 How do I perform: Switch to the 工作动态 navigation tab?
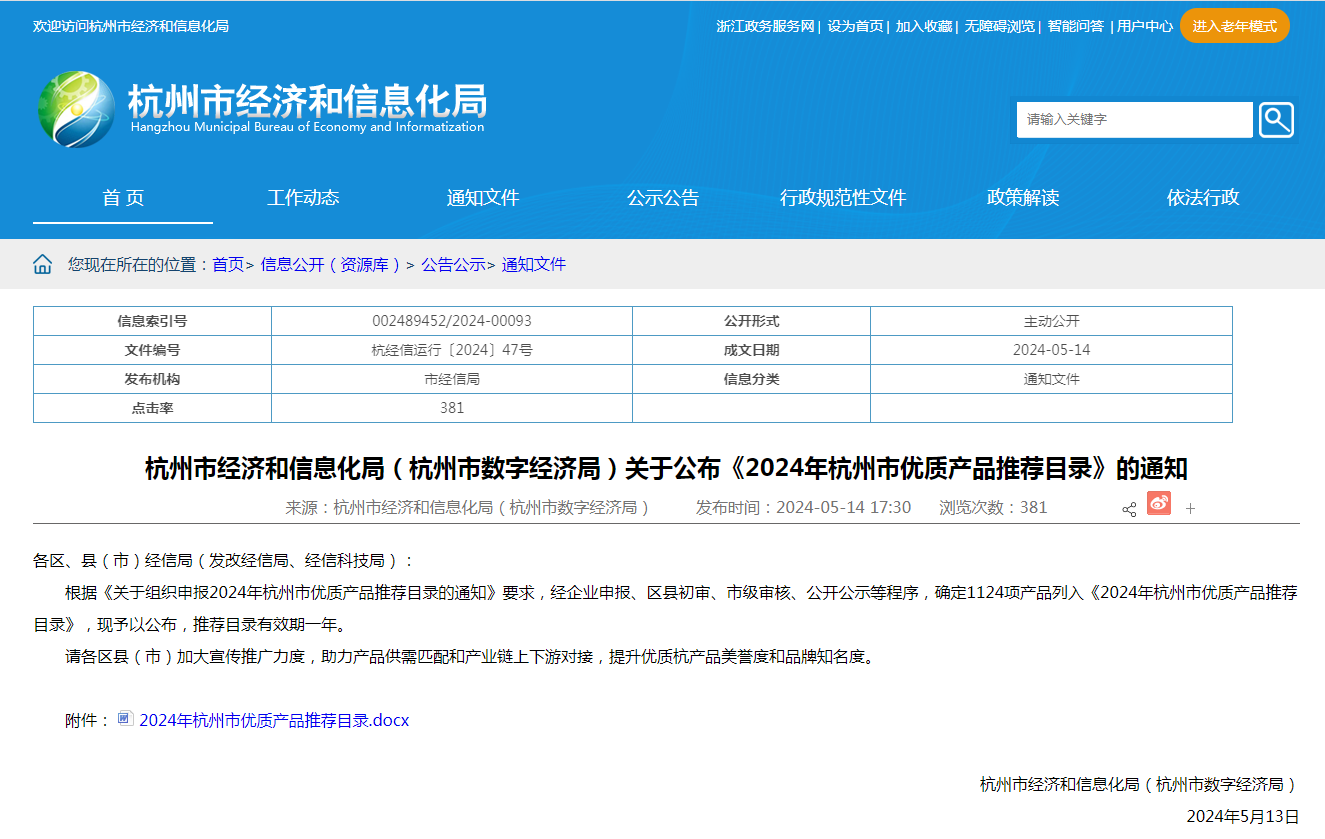303,198
